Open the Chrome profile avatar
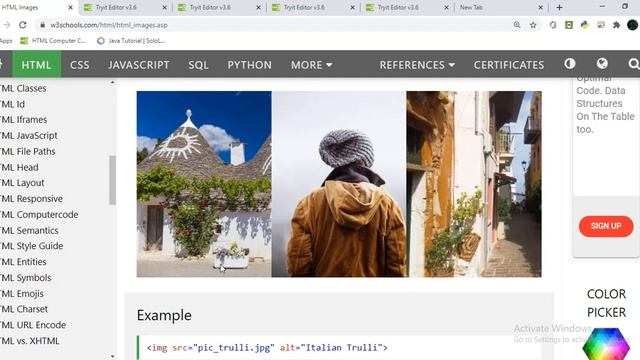This screenshot has height=360, width=640. point(632,25)
